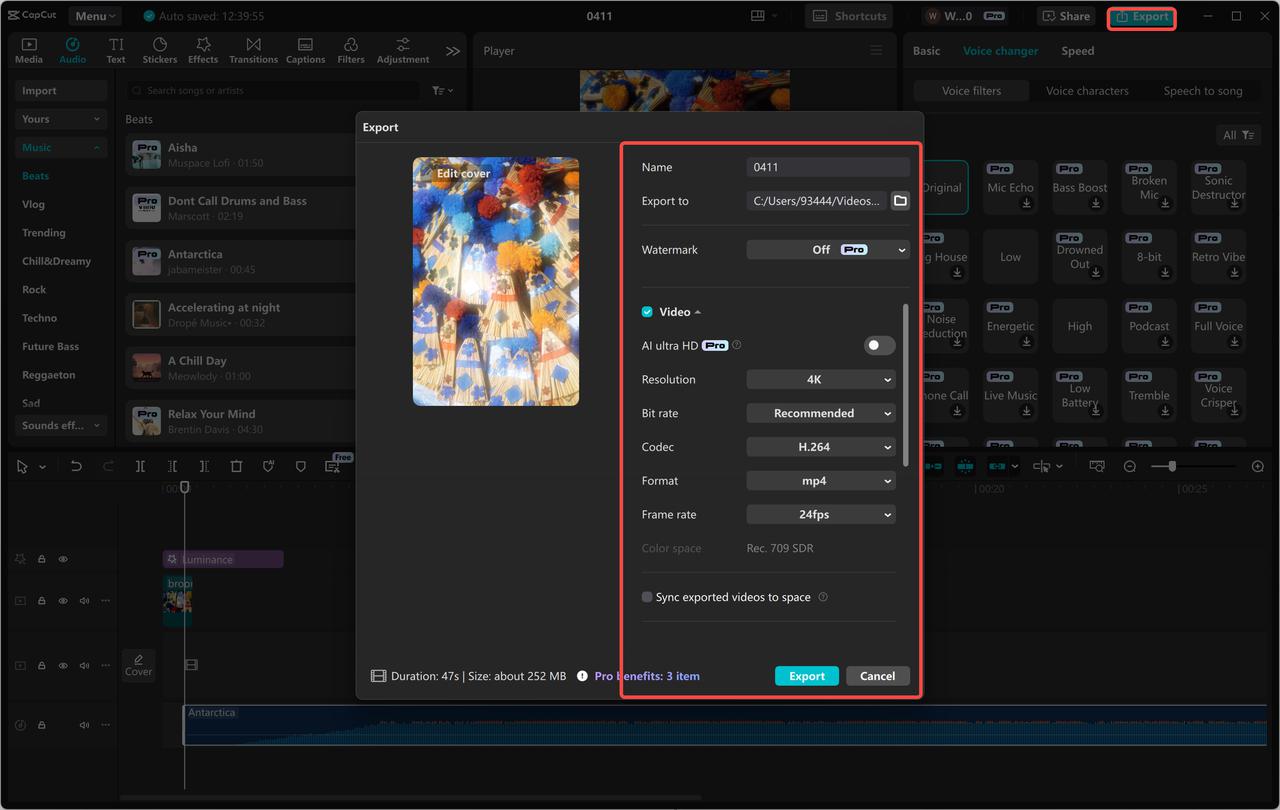1280x810 pixels.
Task: Open the Resolution dropdown set to 4K
Action: pos(820,379)
